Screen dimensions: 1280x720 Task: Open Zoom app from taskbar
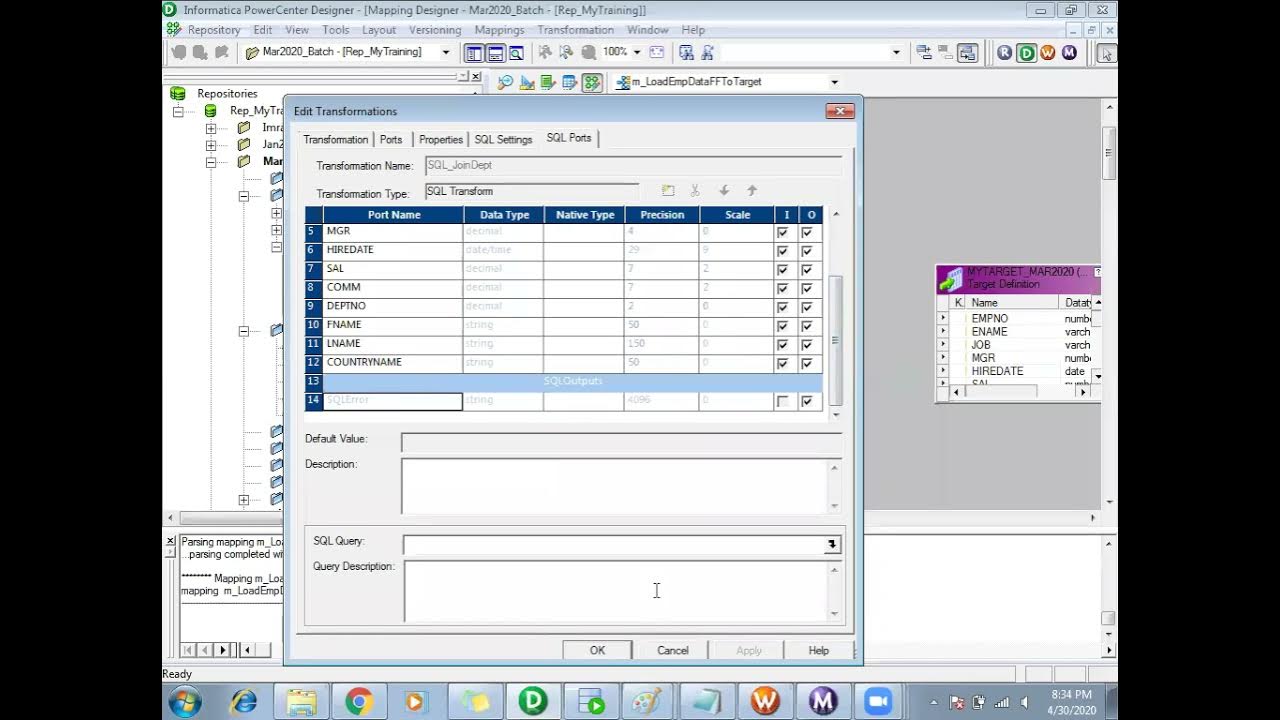click(x=879, y=702)
